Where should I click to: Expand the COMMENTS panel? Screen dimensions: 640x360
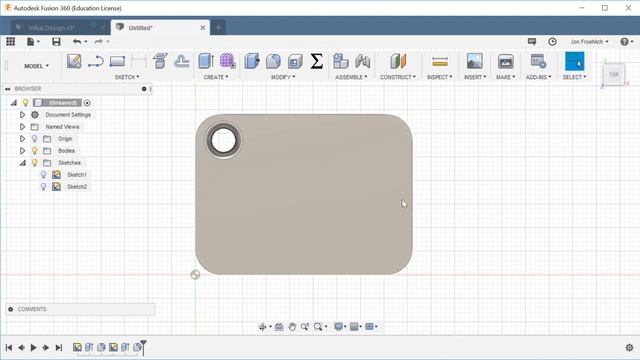pos(11,309)
